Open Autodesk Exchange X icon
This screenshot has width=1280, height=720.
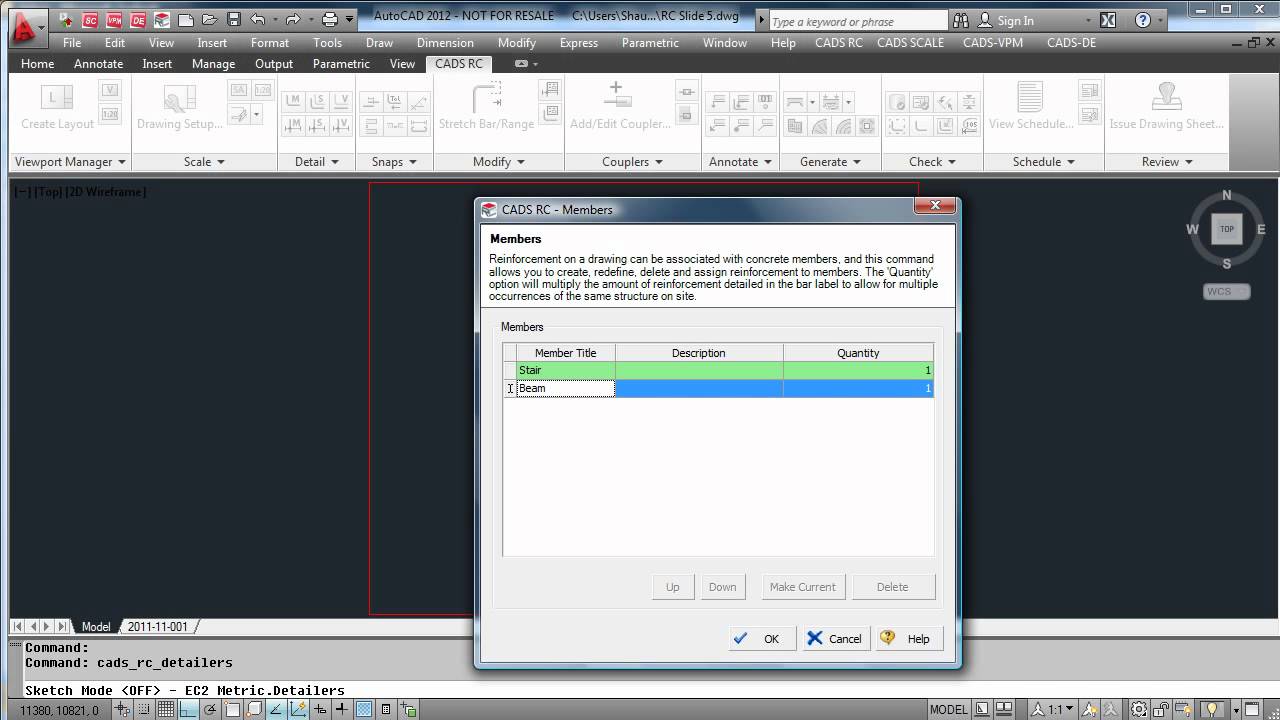1107,20
